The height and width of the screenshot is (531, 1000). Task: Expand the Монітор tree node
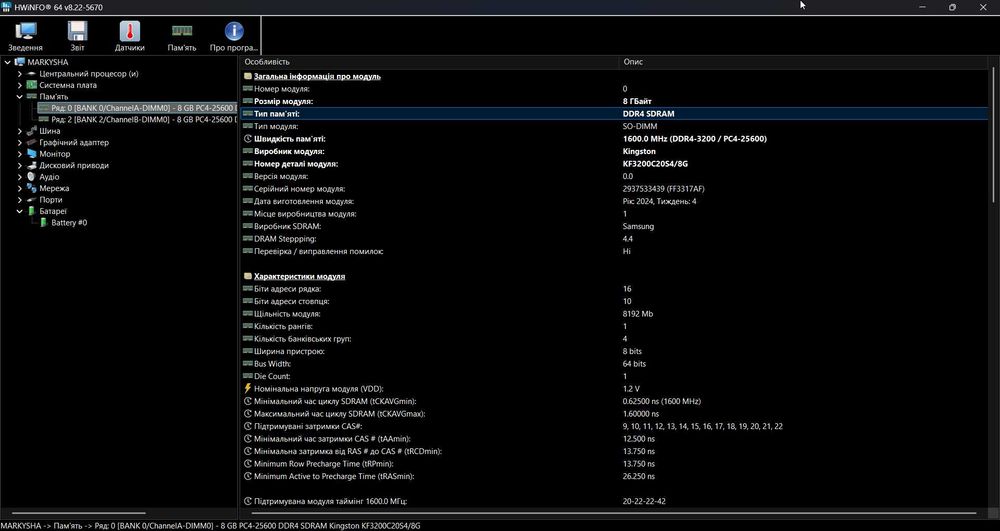(x=19, y=154)
